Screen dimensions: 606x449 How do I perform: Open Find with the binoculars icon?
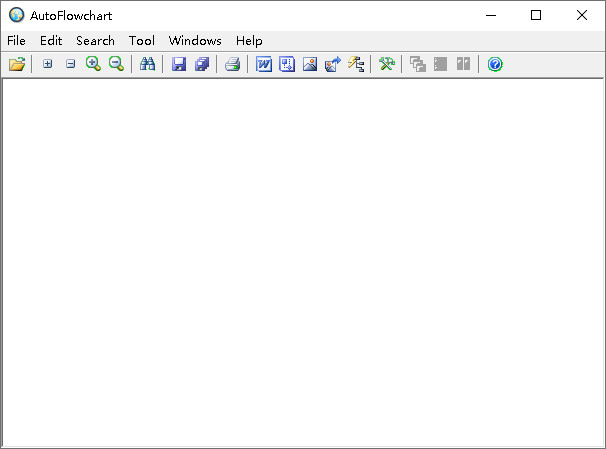(x=147, y=64)
